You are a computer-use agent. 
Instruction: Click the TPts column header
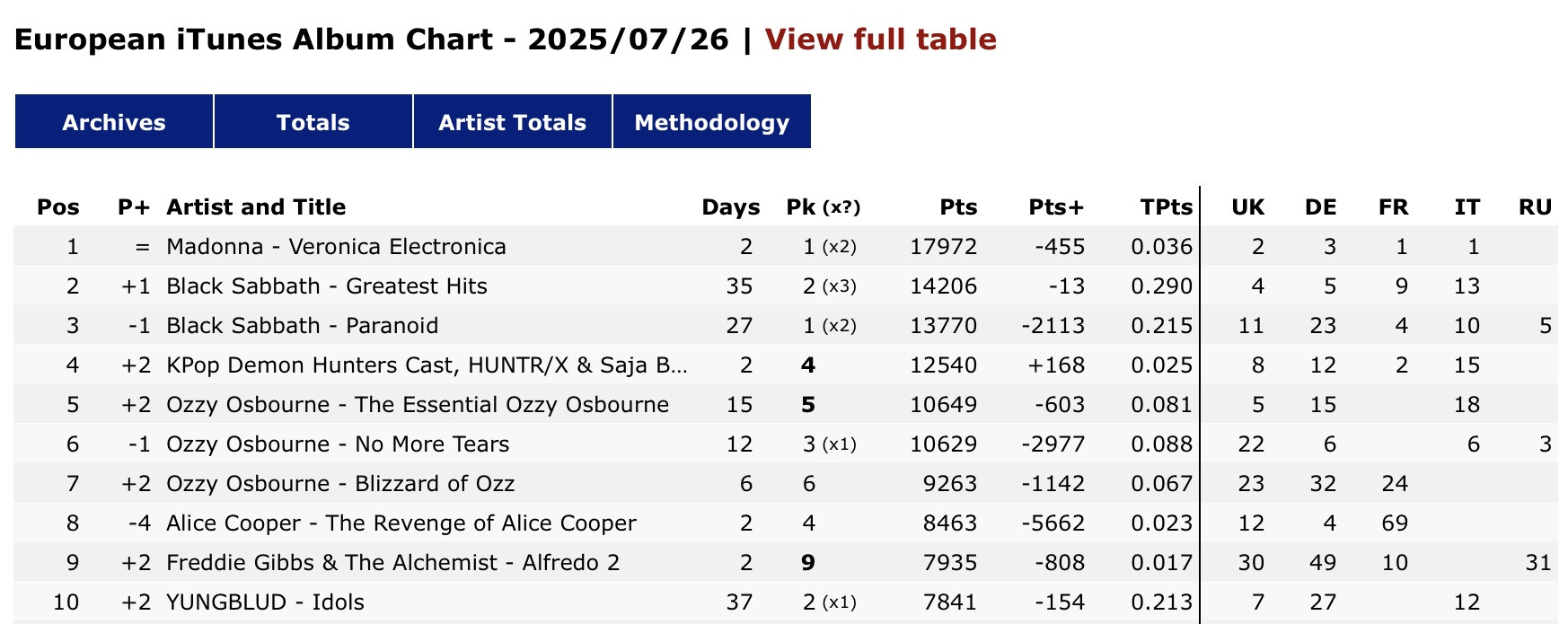(1166, 207)
